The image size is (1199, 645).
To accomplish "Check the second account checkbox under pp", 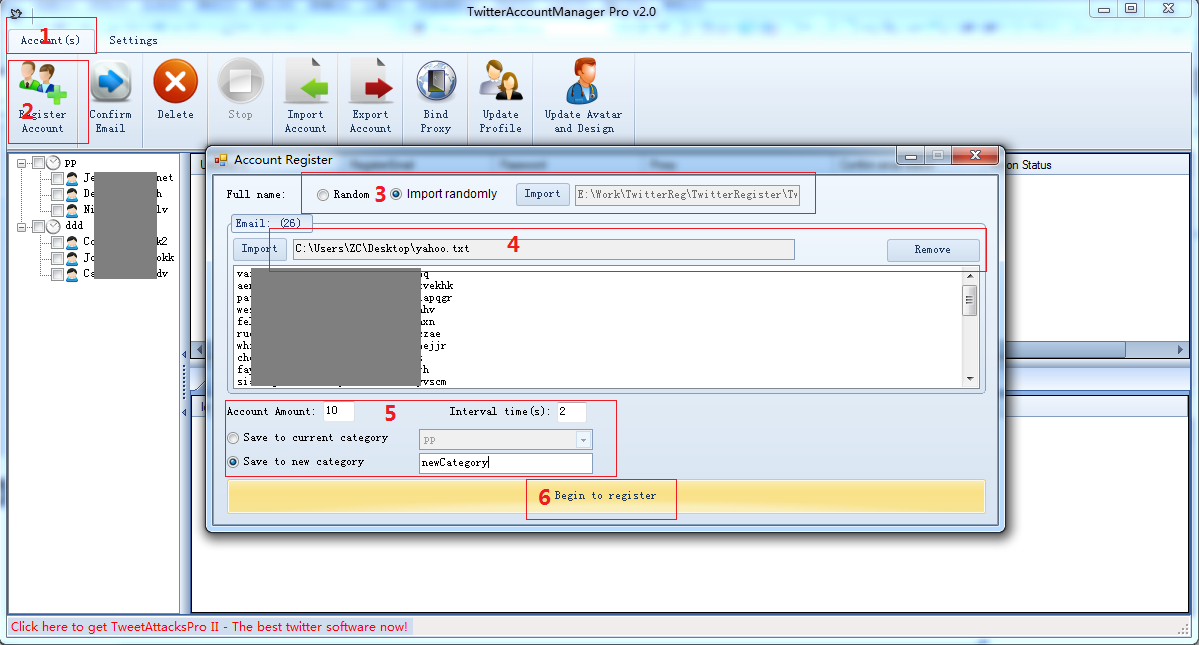I will (57, 195).
